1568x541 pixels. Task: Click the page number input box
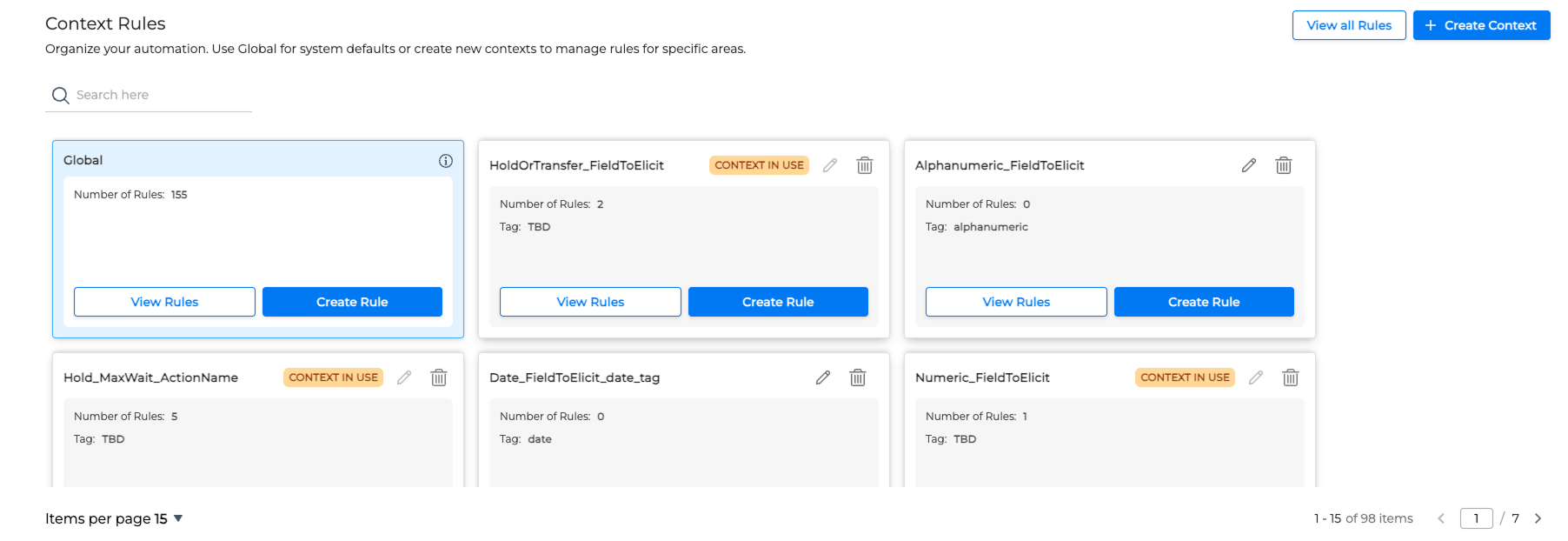click(1476, 518)
